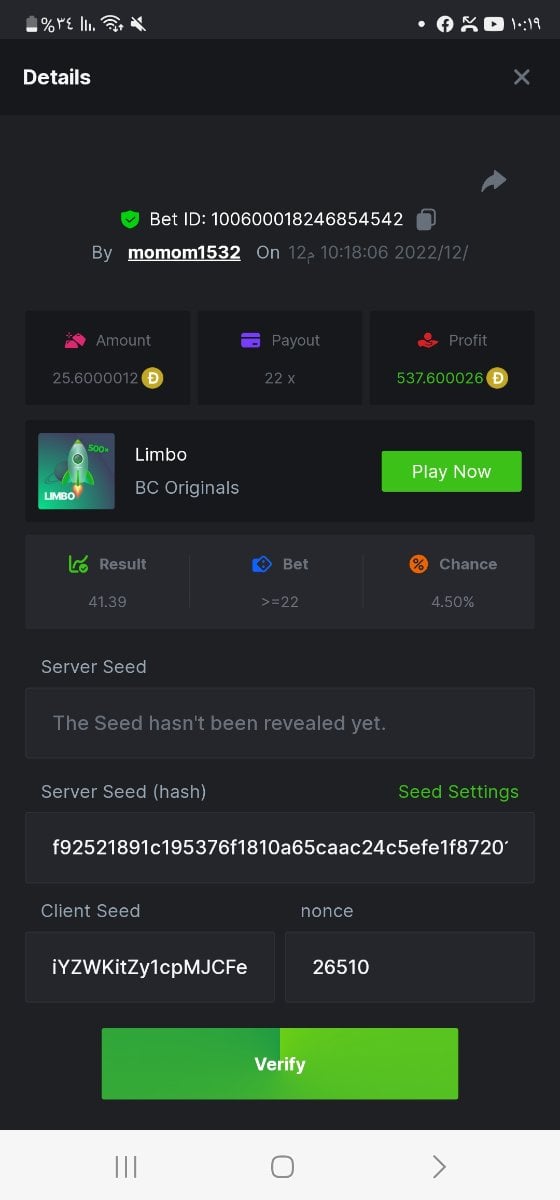
Task: Tap the orange Chance percent icon
Action: [419, 564]
